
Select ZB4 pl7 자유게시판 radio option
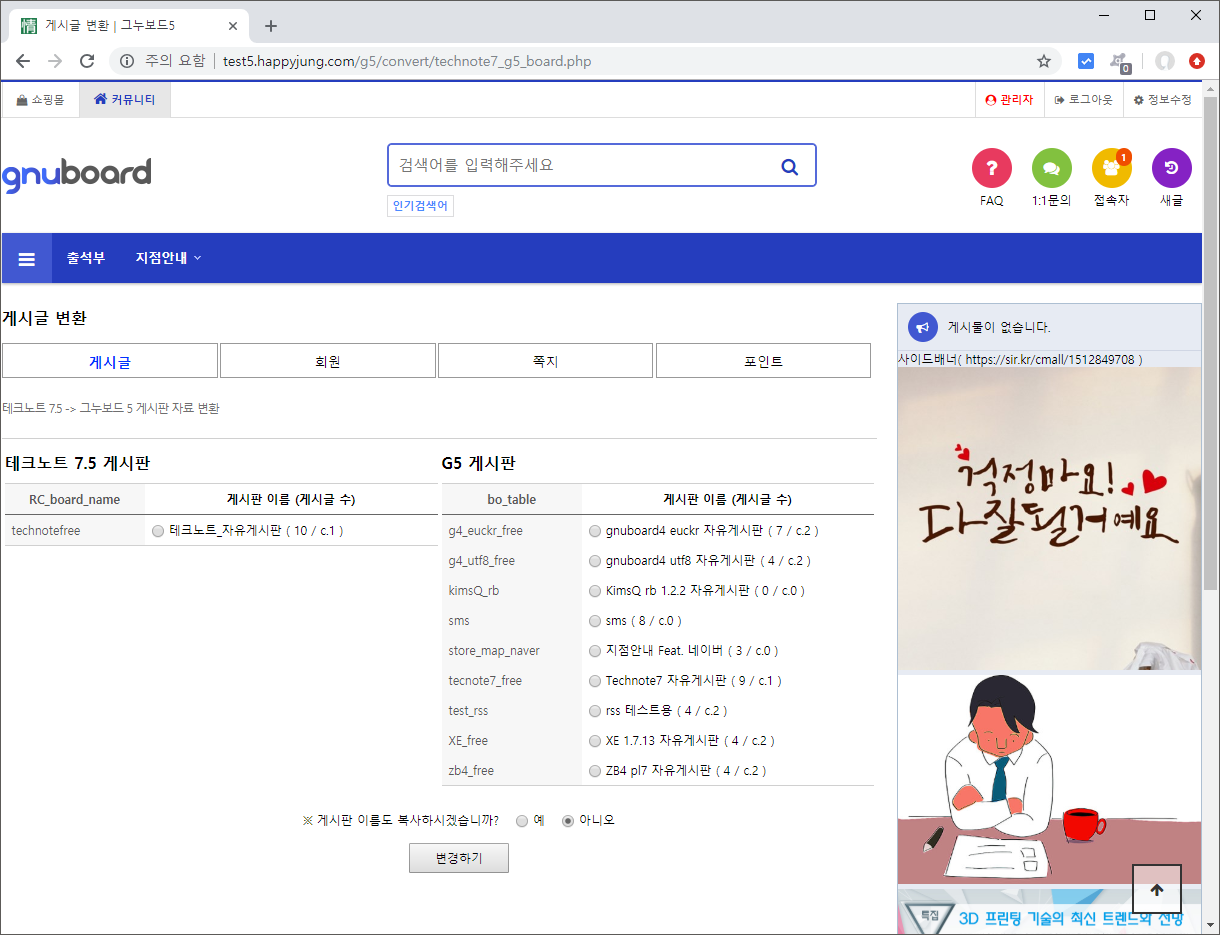(595, 771)
